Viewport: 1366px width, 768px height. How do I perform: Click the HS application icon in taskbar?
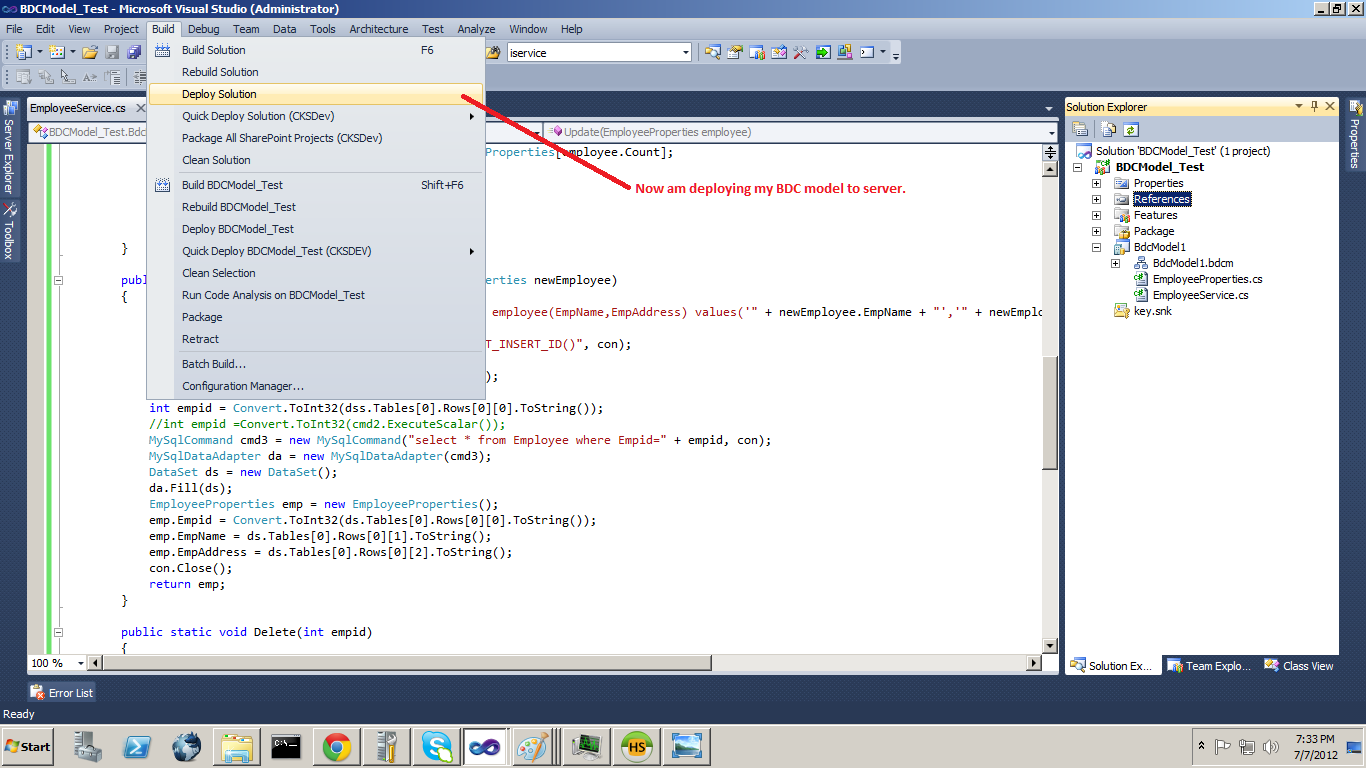point(635,746)
